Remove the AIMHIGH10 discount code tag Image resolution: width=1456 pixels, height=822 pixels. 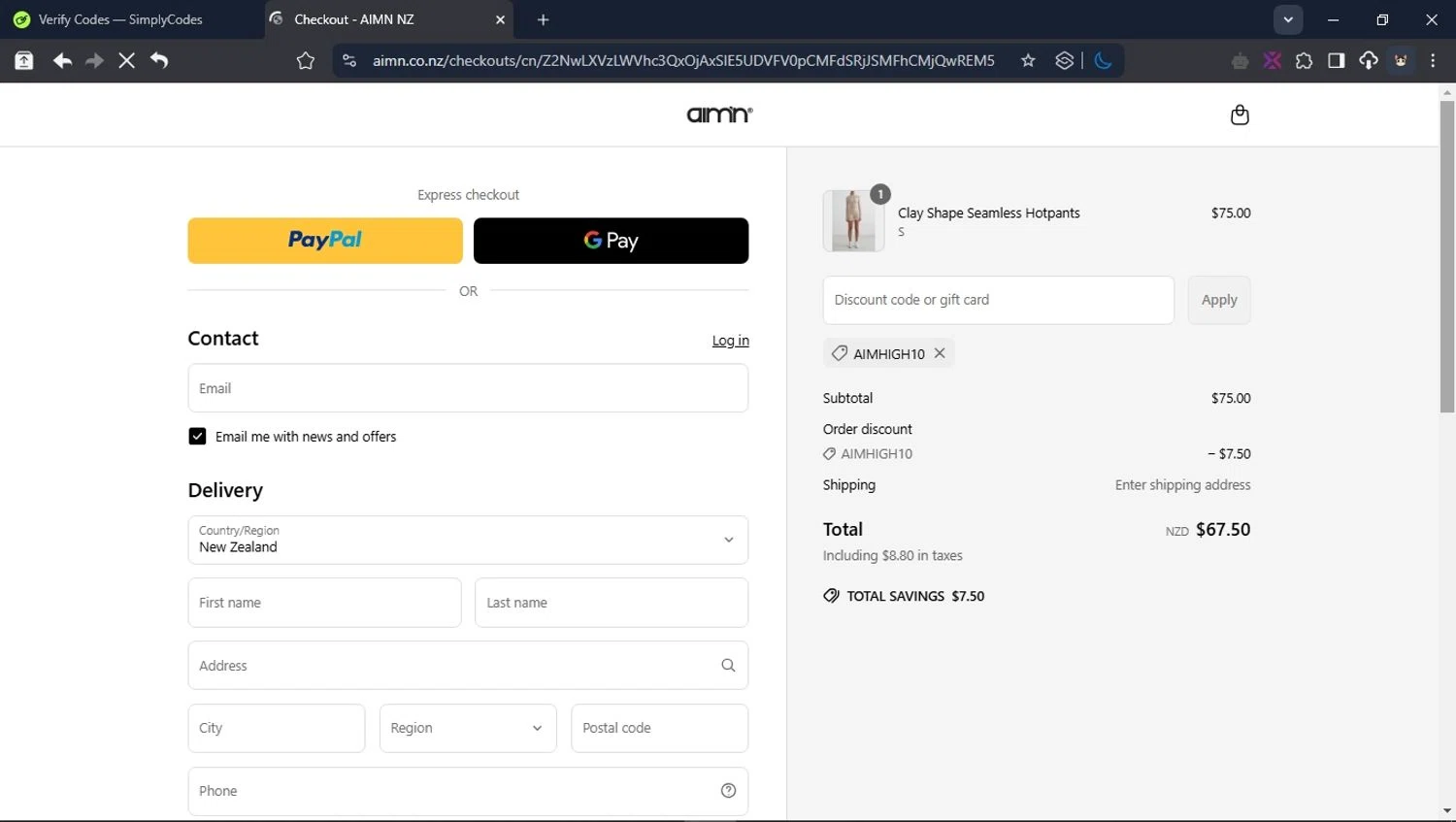[x=940, y=353]
